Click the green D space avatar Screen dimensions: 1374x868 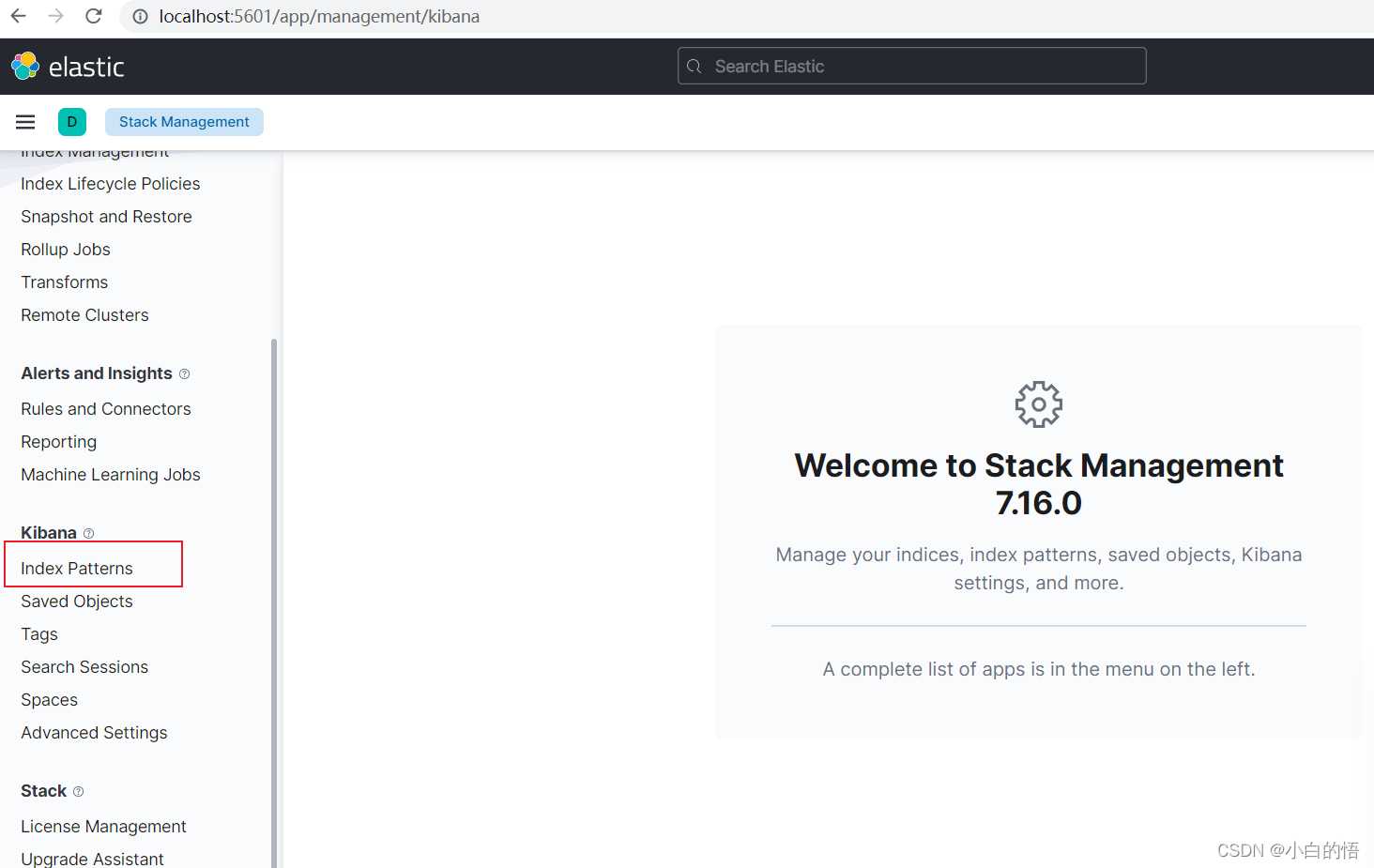[72, 122]
